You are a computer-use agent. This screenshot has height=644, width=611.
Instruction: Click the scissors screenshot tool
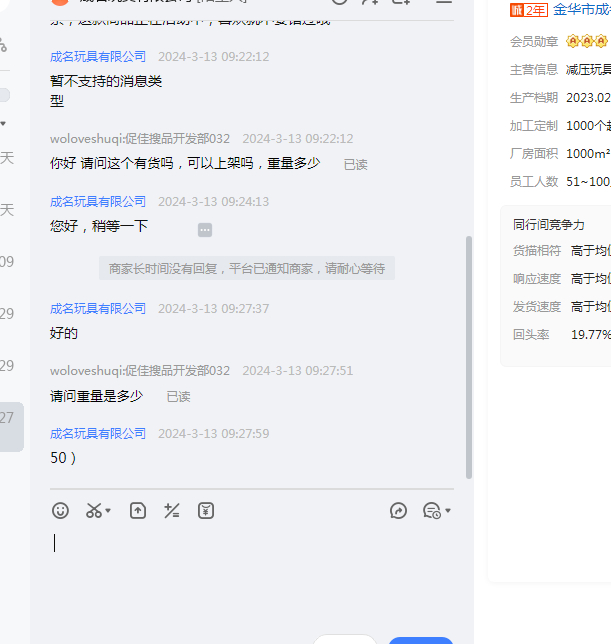tap(94, 511)
